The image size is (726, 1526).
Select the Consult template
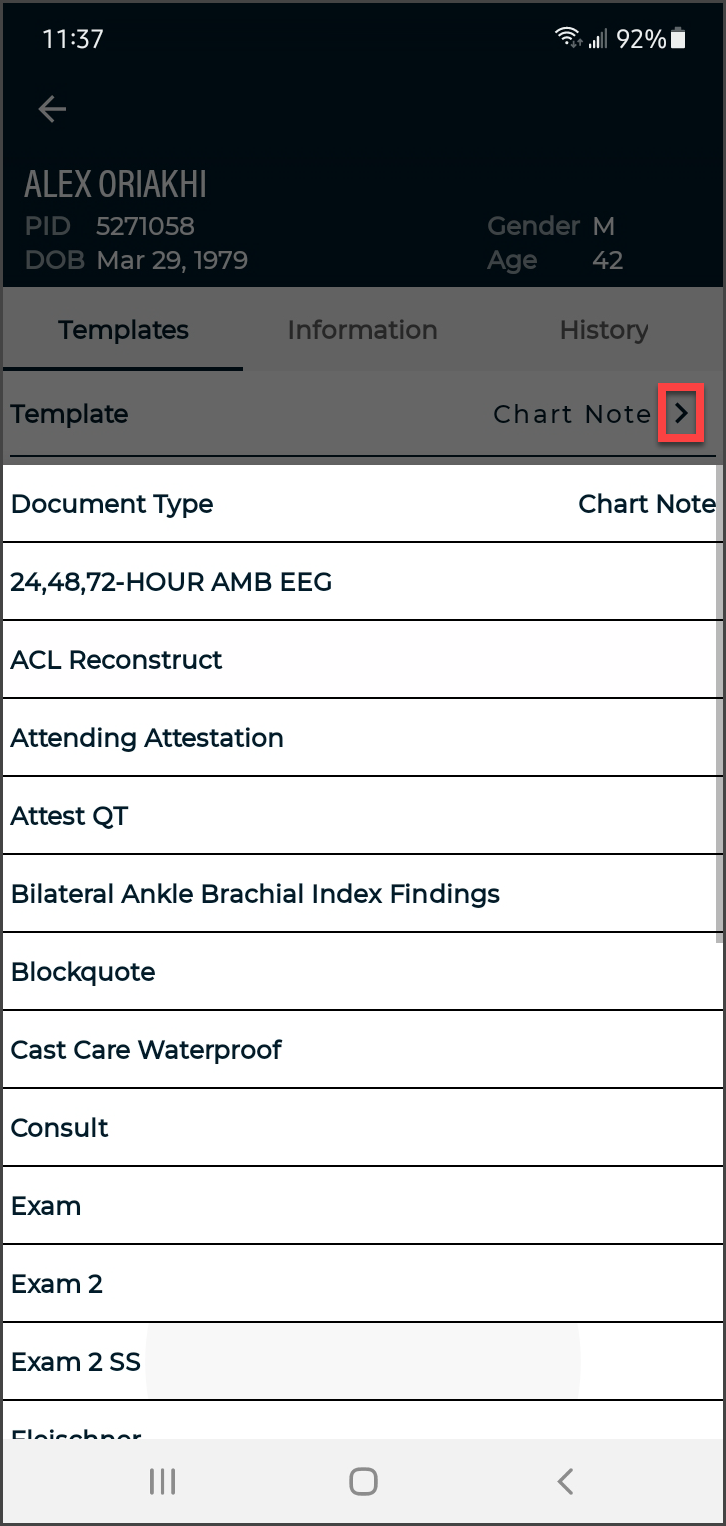pos(60,1128)
